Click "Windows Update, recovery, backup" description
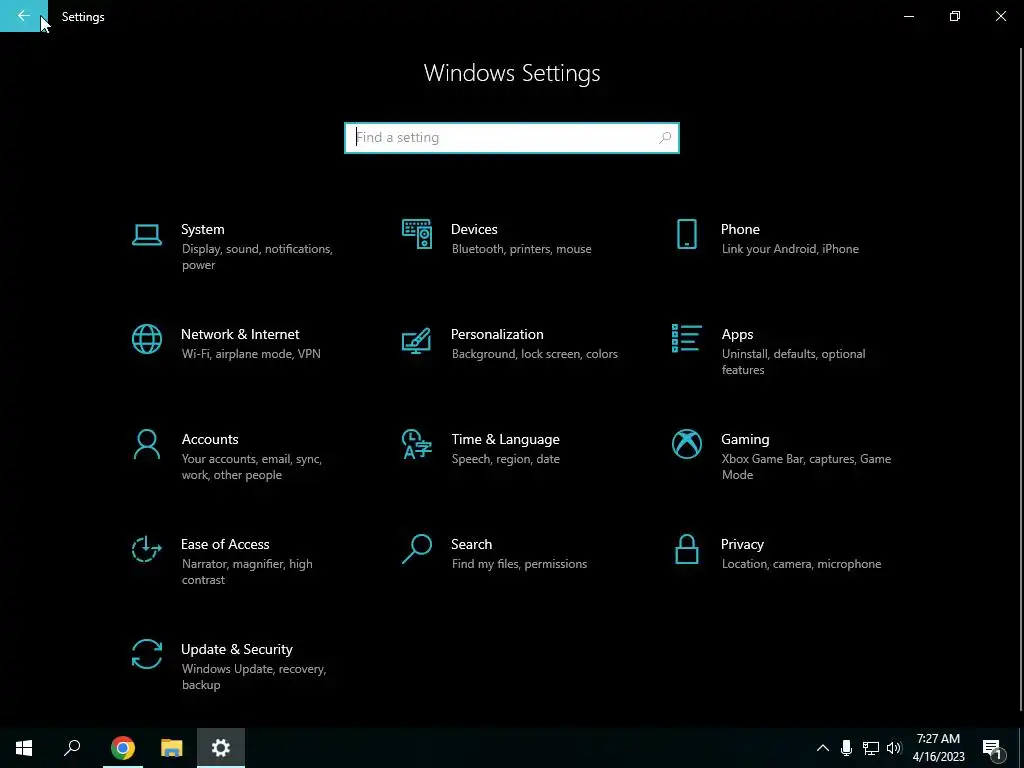 (253, 677)
